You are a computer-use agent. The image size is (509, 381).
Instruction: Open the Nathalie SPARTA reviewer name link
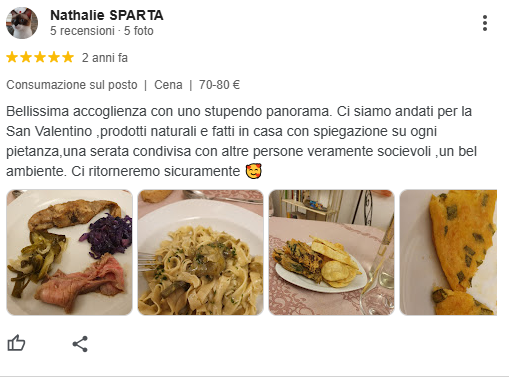tap(107, 15)
